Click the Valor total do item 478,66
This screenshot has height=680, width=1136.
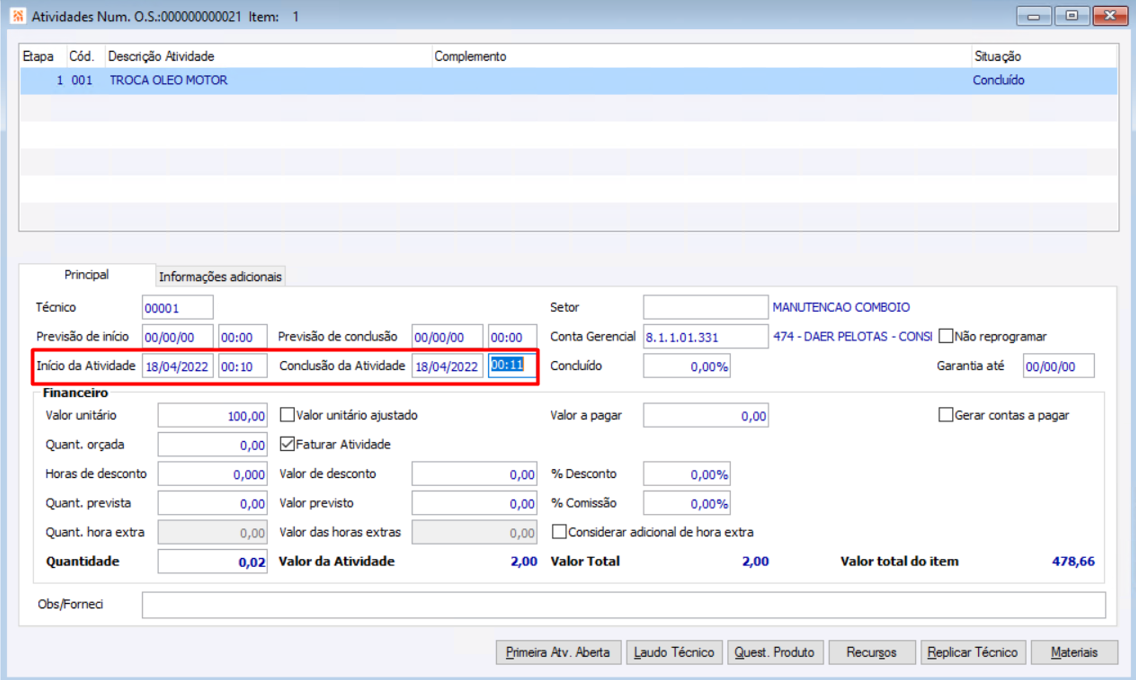[1073, 561]
